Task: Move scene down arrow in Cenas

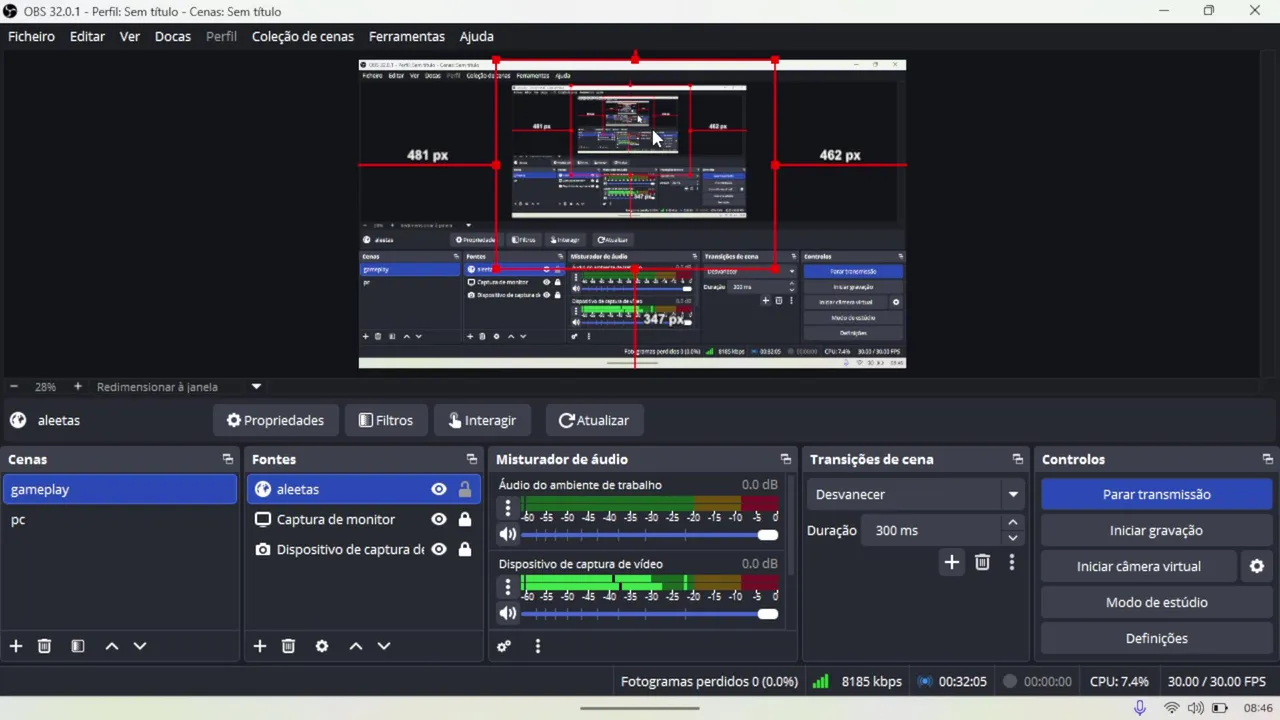Action: tap(140, 646)
